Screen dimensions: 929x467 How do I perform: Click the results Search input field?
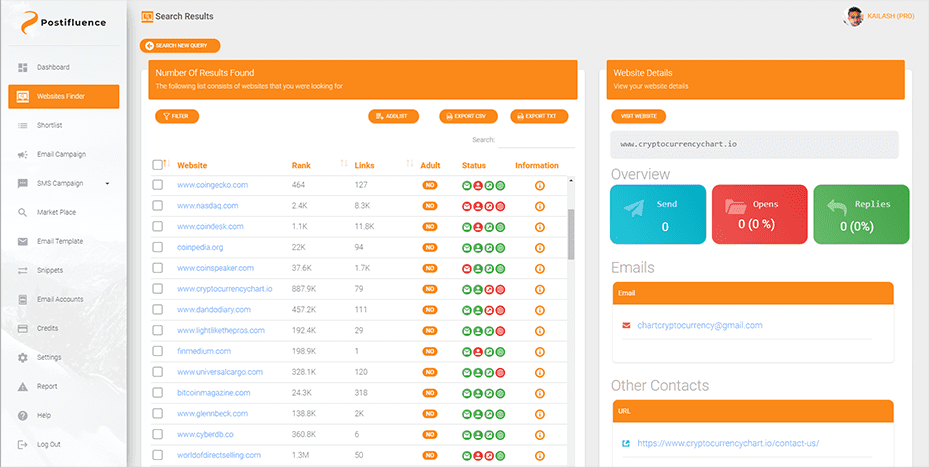click(536, 141)
